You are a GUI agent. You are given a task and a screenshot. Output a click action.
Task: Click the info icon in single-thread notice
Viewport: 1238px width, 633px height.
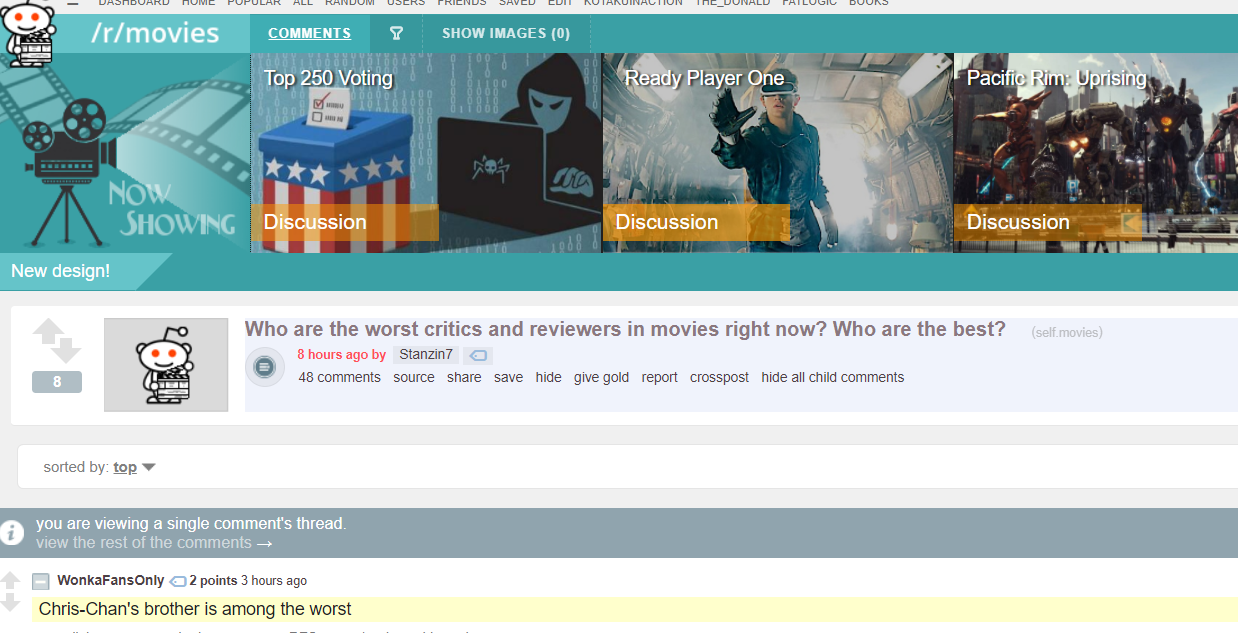pos(11,532)
